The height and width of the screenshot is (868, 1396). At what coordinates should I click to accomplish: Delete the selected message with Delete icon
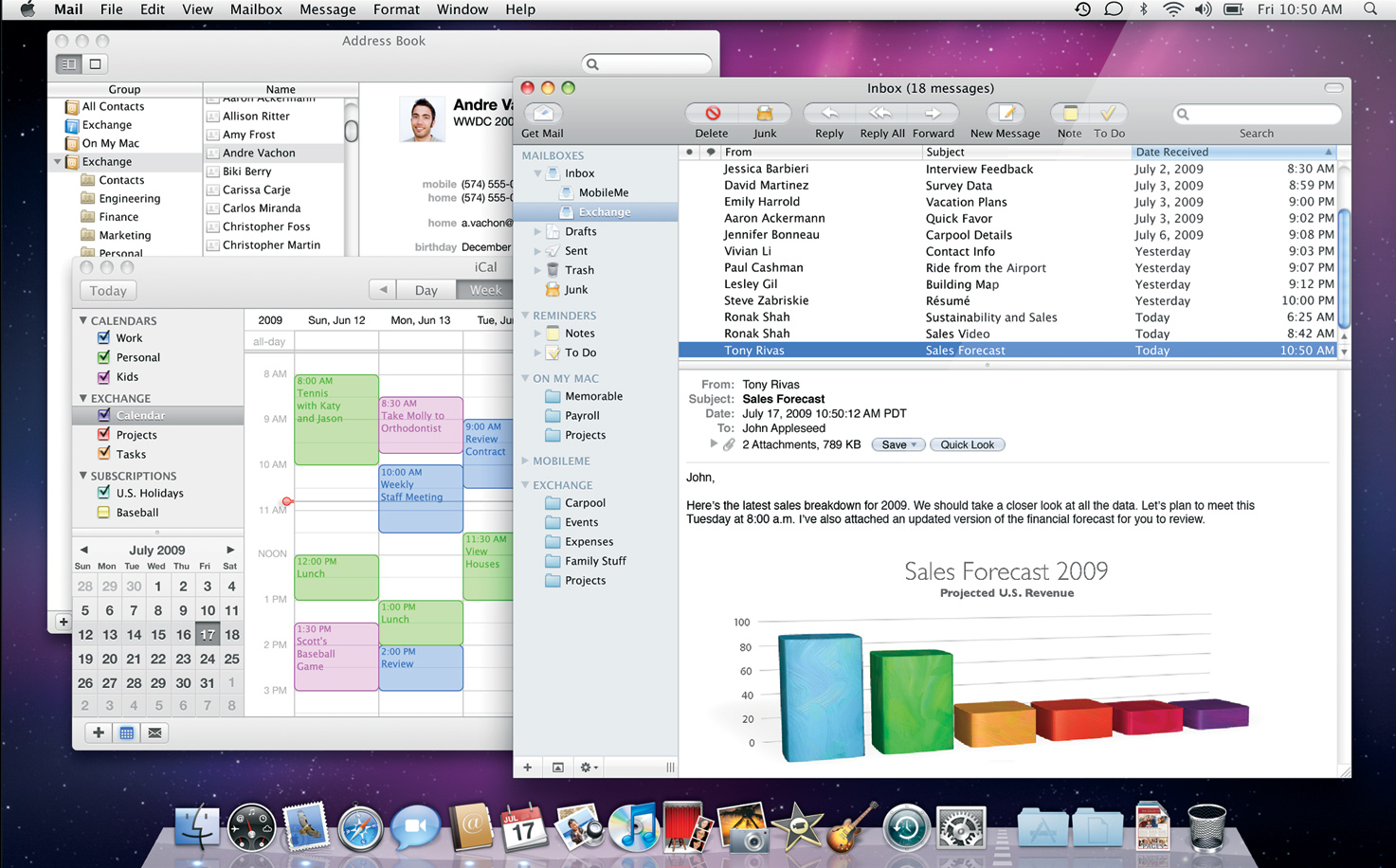point(712,114)
